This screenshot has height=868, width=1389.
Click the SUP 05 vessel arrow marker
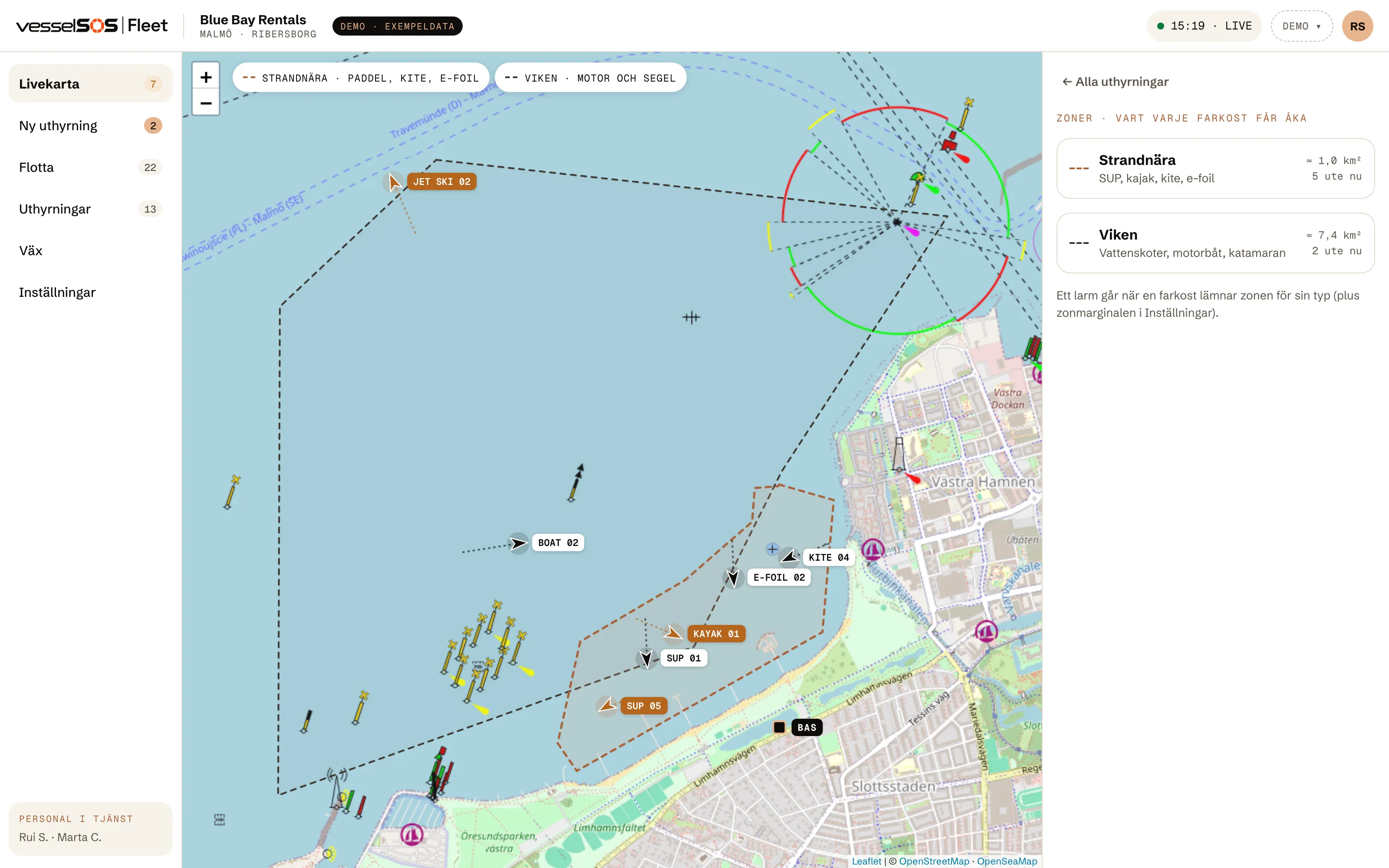(x=607, y=706)
